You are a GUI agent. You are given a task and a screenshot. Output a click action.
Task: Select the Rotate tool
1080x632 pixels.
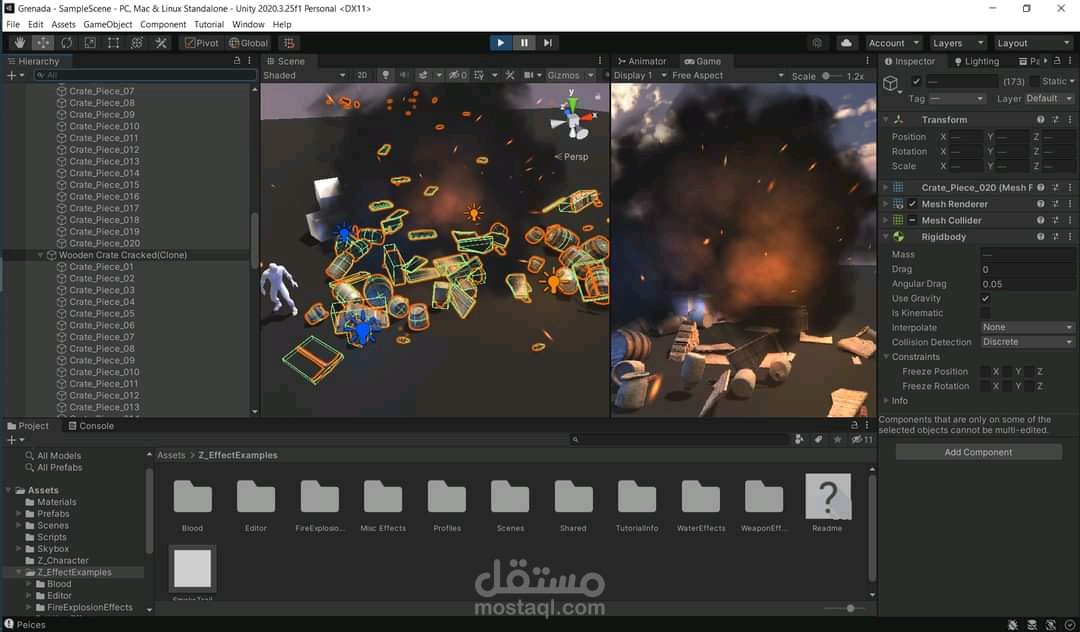point(66,43)
